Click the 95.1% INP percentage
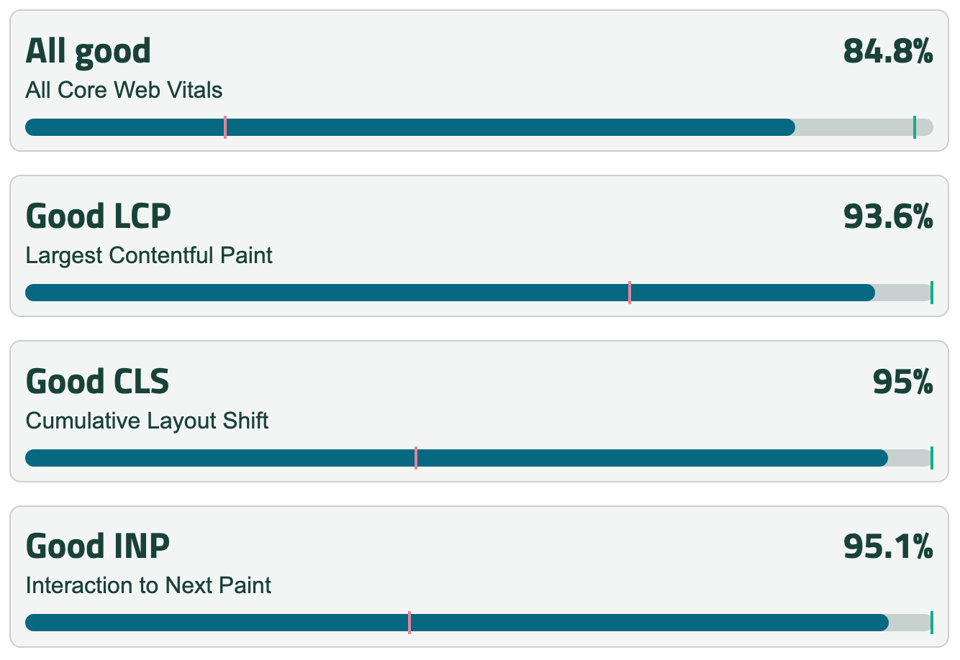Image resolution: width=960 pixels, height=660 pixels. (x=888, y=546)
